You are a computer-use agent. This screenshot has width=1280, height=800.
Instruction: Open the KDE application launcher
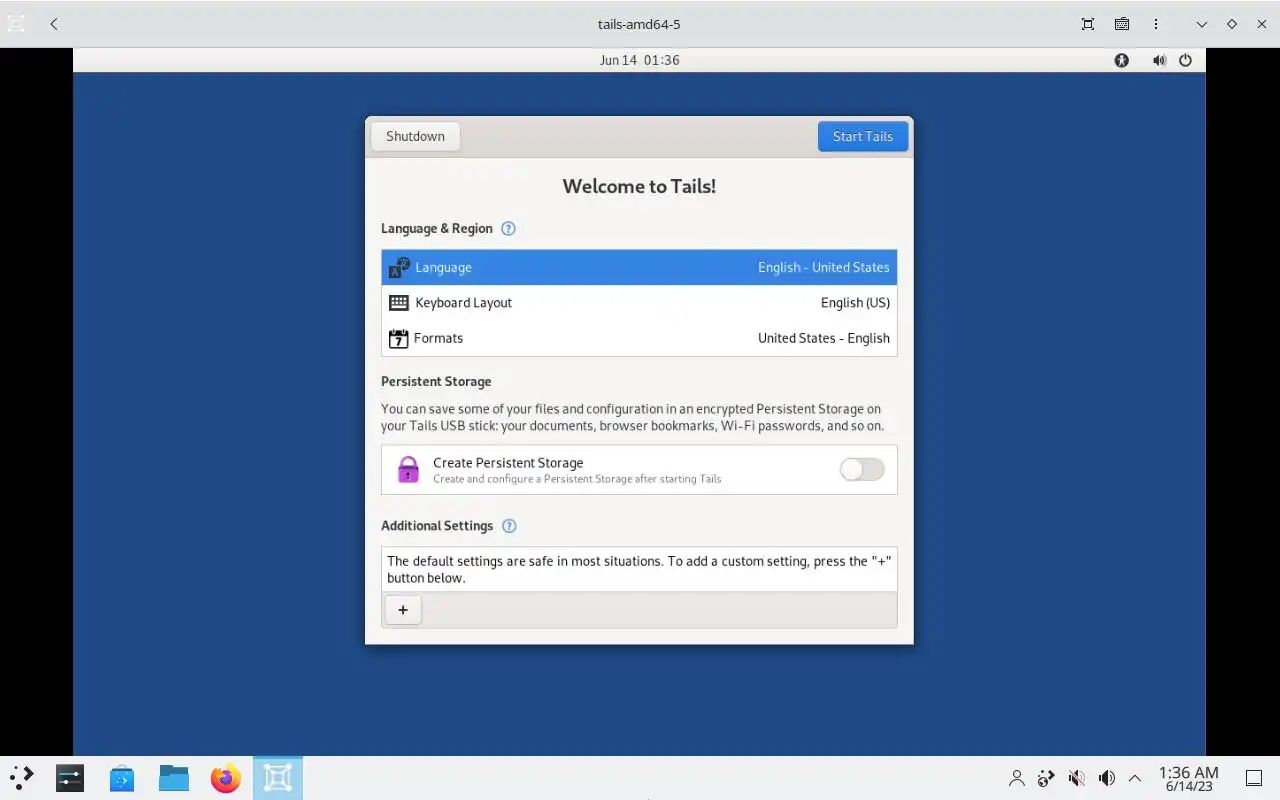22,778
